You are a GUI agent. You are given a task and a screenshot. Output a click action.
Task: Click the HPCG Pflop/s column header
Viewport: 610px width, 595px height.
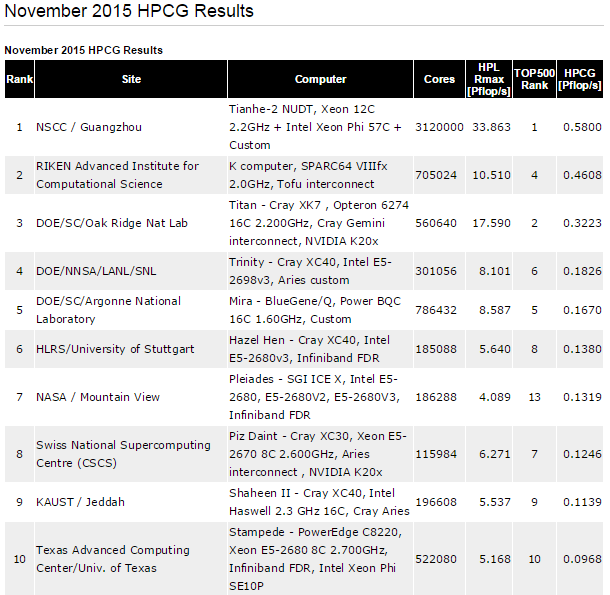point(580,79)
